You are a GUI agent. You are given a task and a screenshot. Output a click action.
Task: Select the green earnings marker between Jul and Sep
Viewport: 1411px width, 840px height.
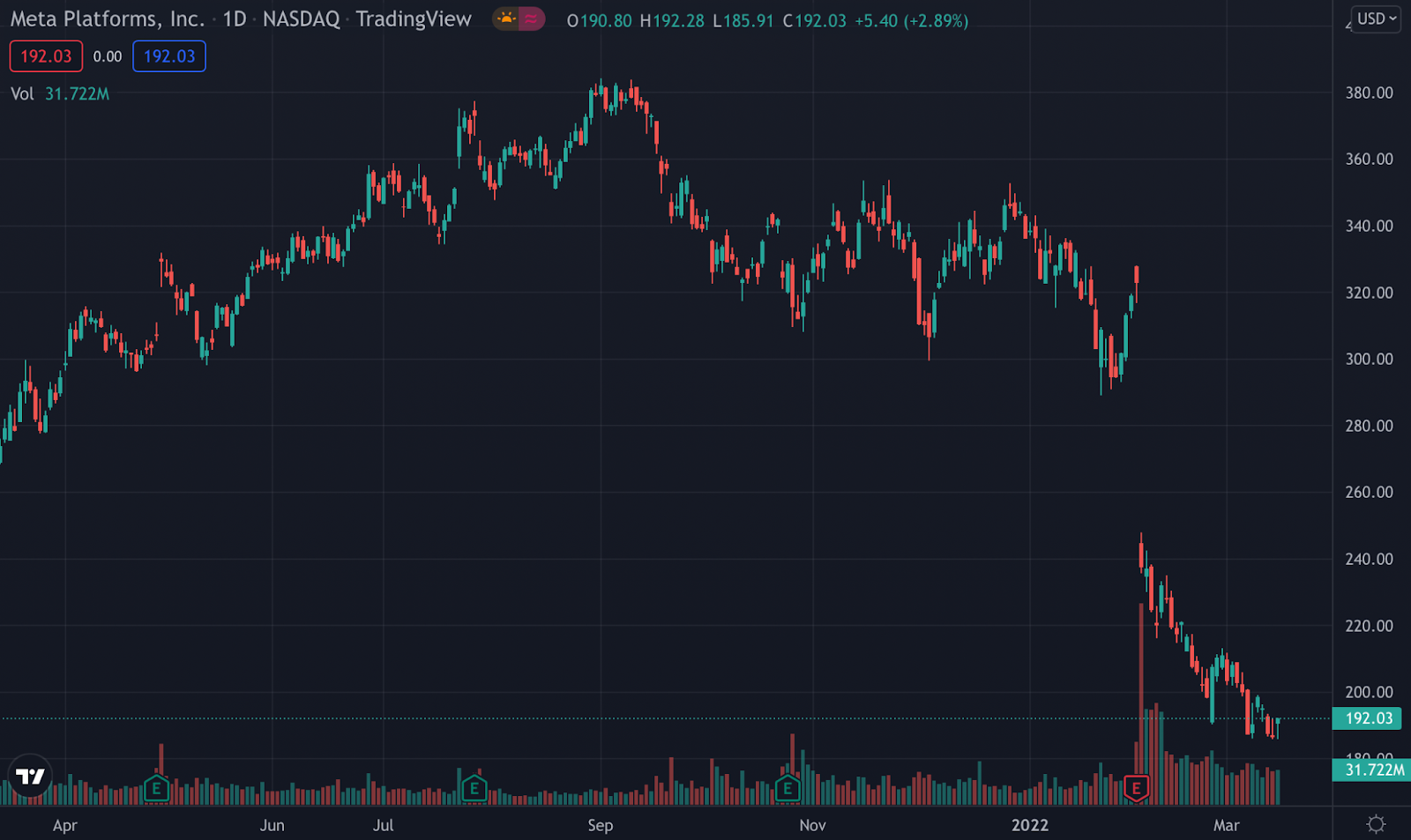474,788
